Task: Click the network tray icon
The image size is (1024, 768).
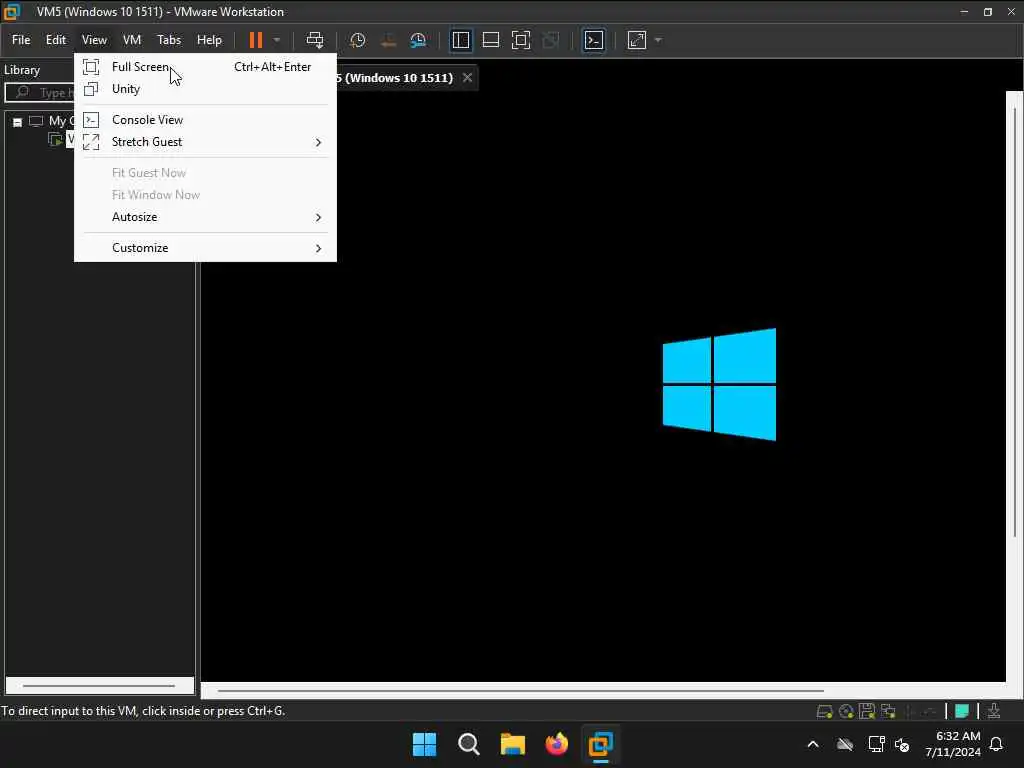Action: tap(876, 744)
